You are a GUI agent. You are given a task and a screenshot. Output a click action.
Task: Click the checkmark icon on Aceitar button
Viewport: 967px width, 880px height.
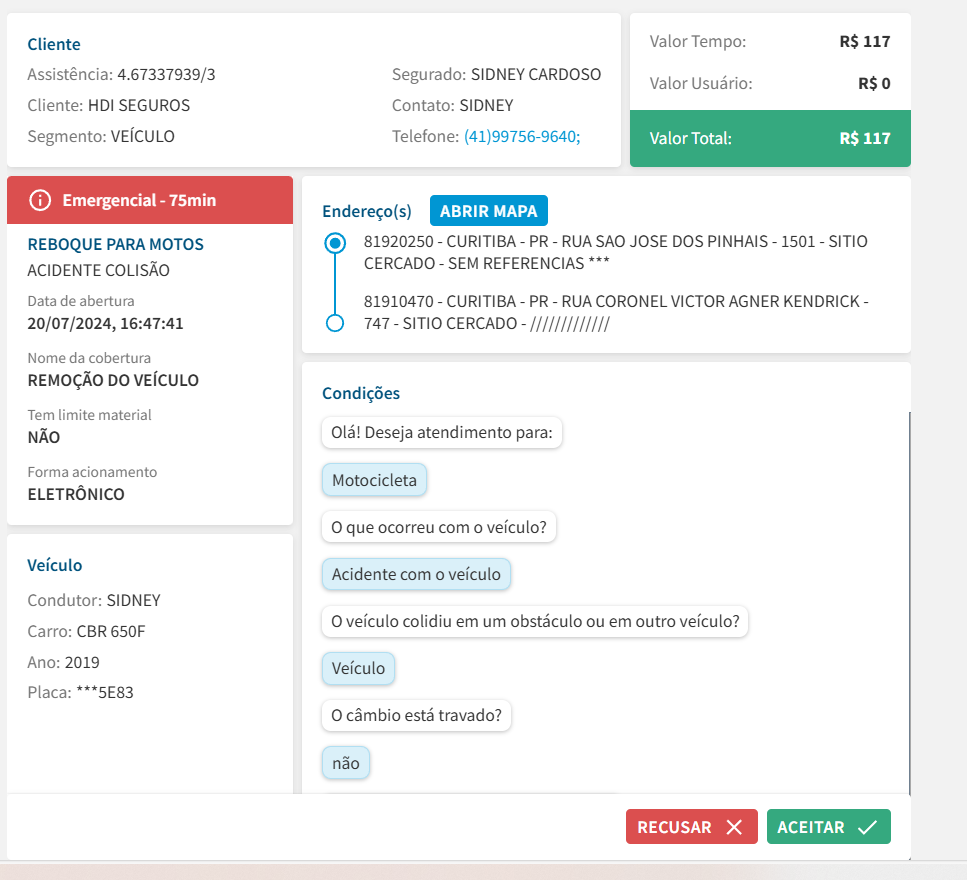pyautogui.click(x=867, y=827)
